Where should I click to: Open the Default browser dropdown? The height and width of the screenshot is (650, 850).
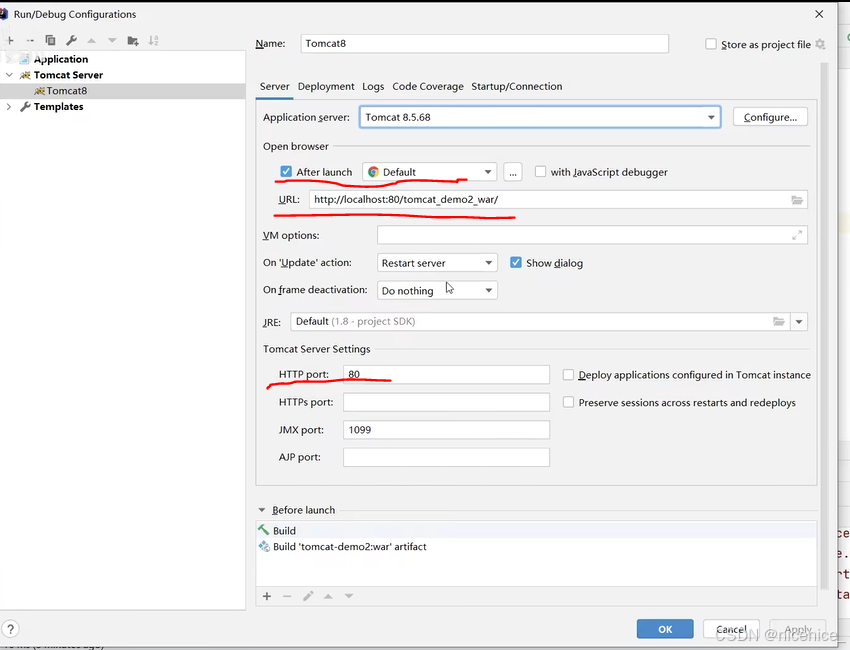[429, 172]
